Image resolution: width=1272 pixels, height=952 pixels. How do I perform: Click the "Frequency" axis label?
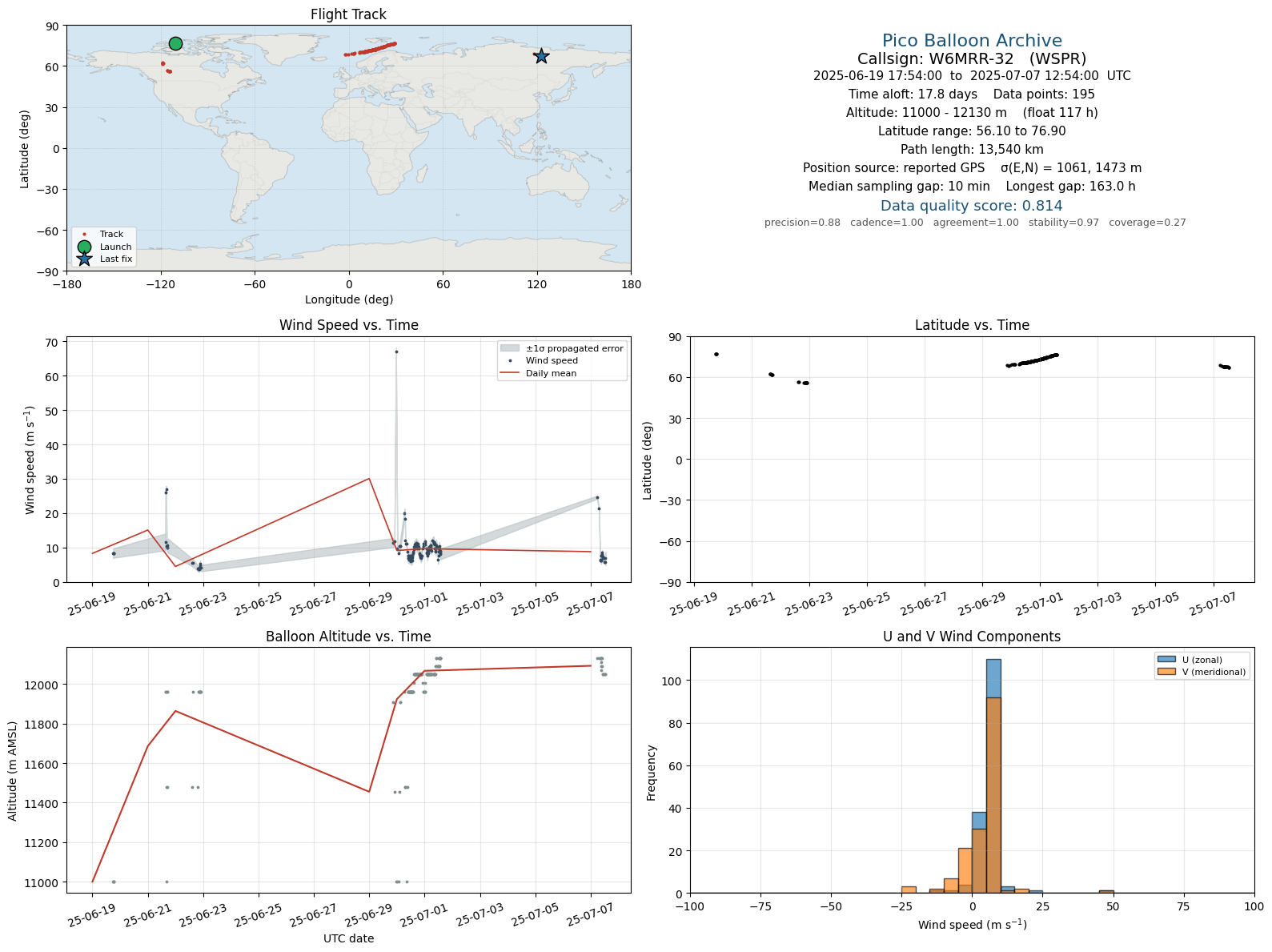pos(652,773)
